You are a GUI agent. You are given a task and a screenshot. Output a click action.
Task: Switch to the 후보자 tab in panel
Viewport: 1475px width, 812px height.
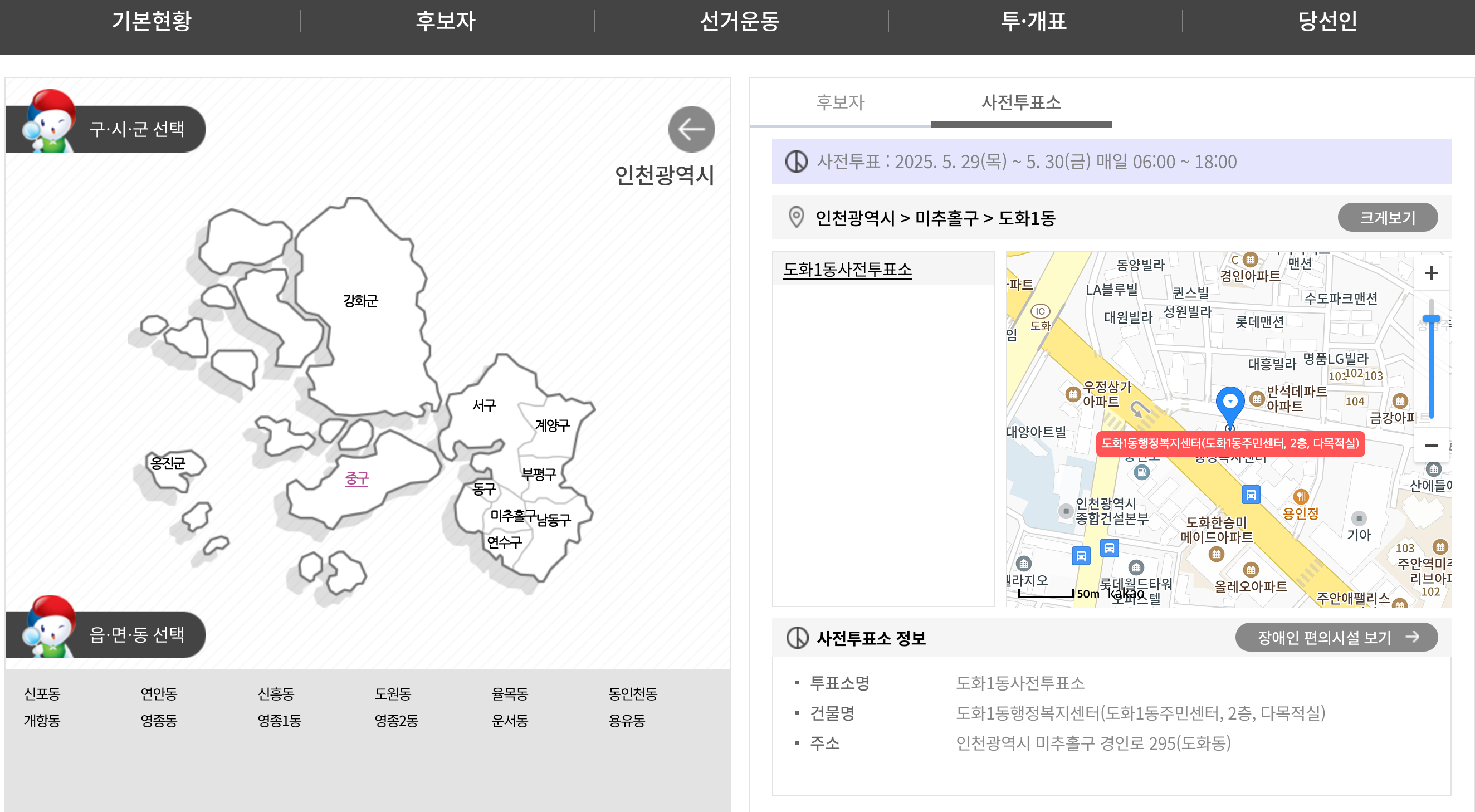point(840,102)
